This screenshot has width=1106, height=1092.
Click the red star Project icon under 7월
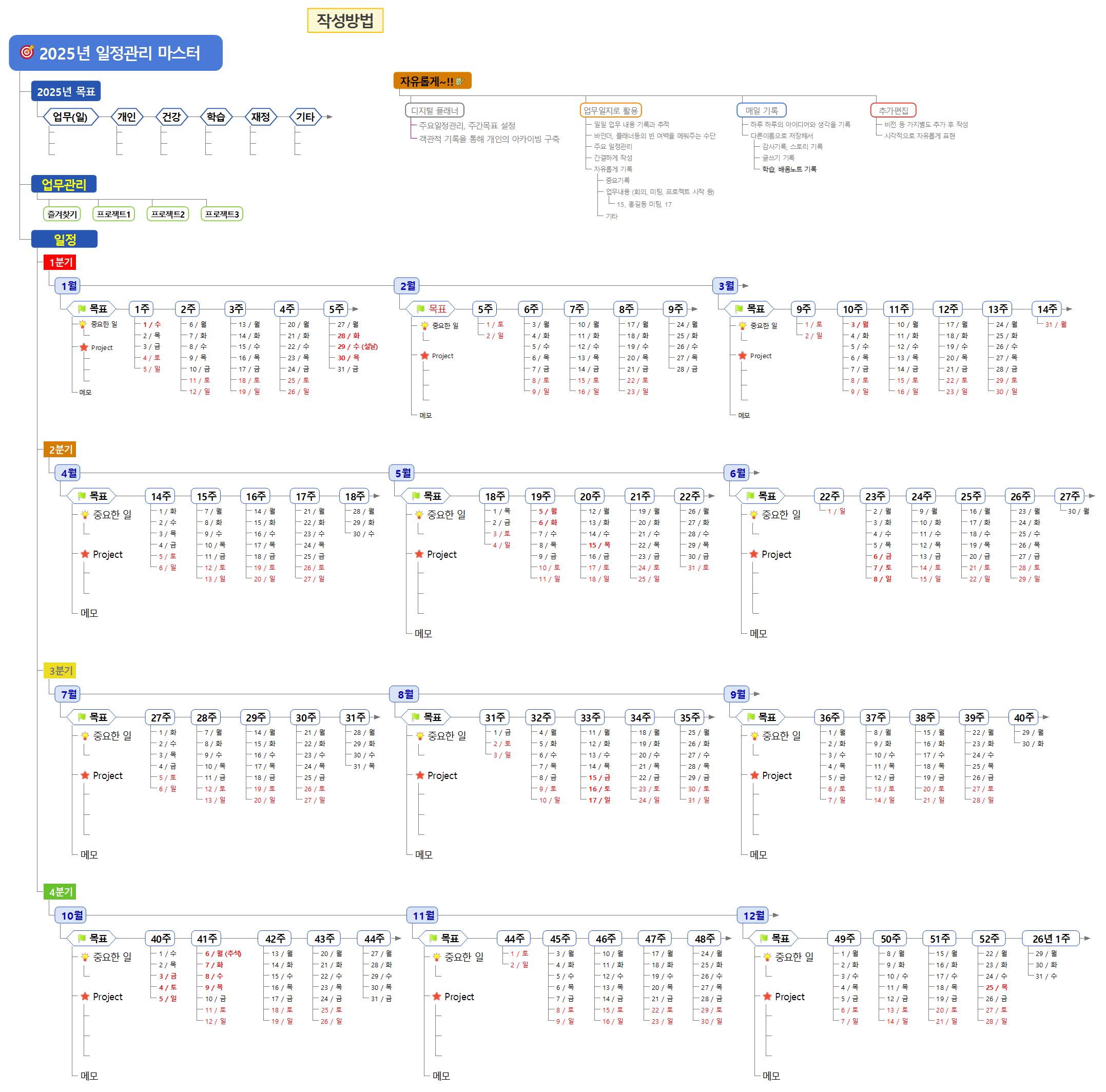85,775
